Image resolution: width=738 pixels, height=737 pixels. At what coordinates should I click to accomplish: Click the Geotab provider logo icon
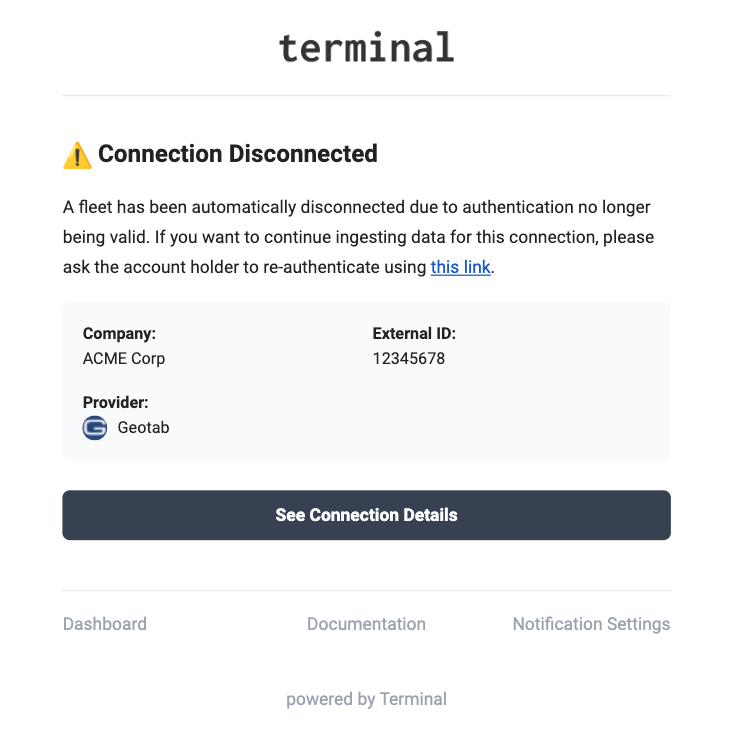pyautogui.click(x=95, y=428)
